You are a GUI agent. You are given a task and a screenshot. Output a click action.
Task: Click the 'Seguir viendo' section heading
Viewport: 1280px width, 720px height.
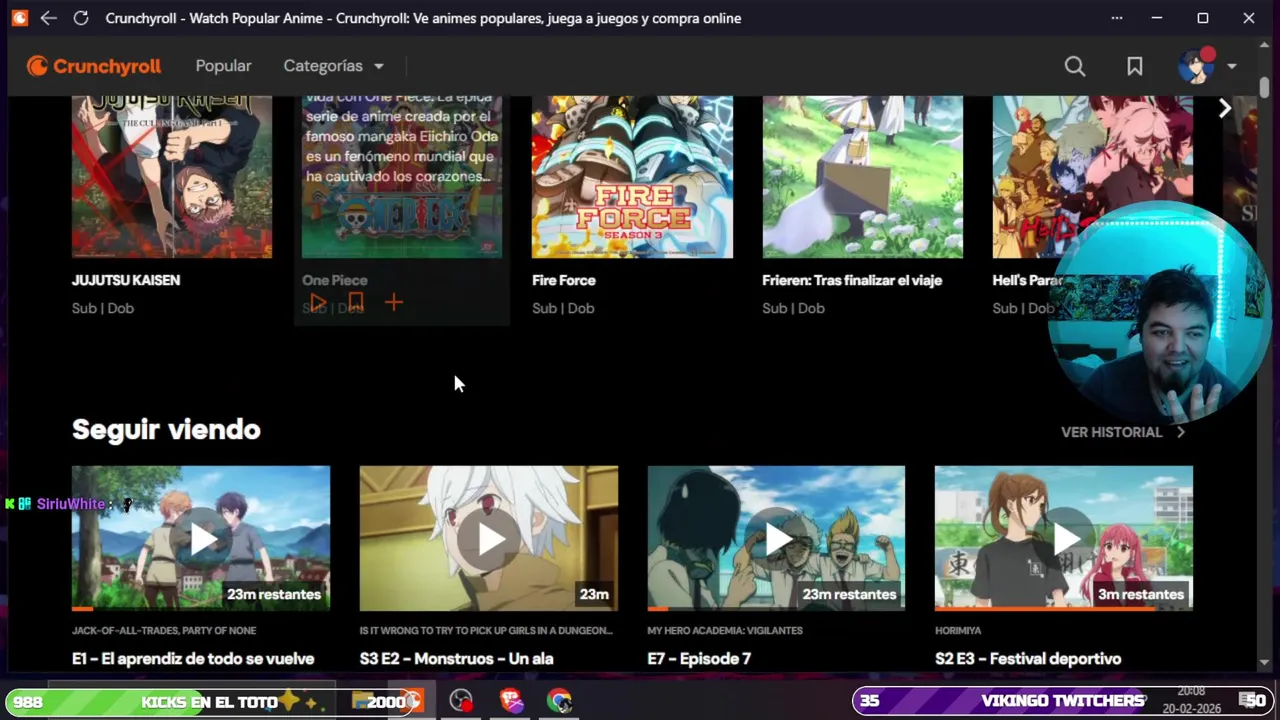coord(166,430)
